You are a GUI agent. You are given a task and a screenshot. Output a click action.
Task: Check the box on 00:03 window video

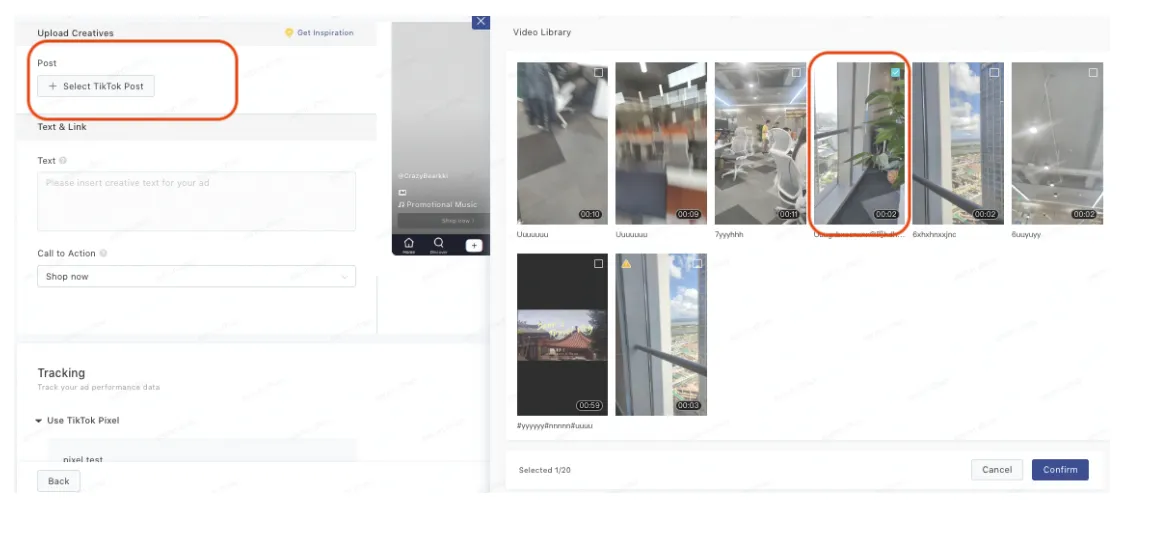[697, 264]
